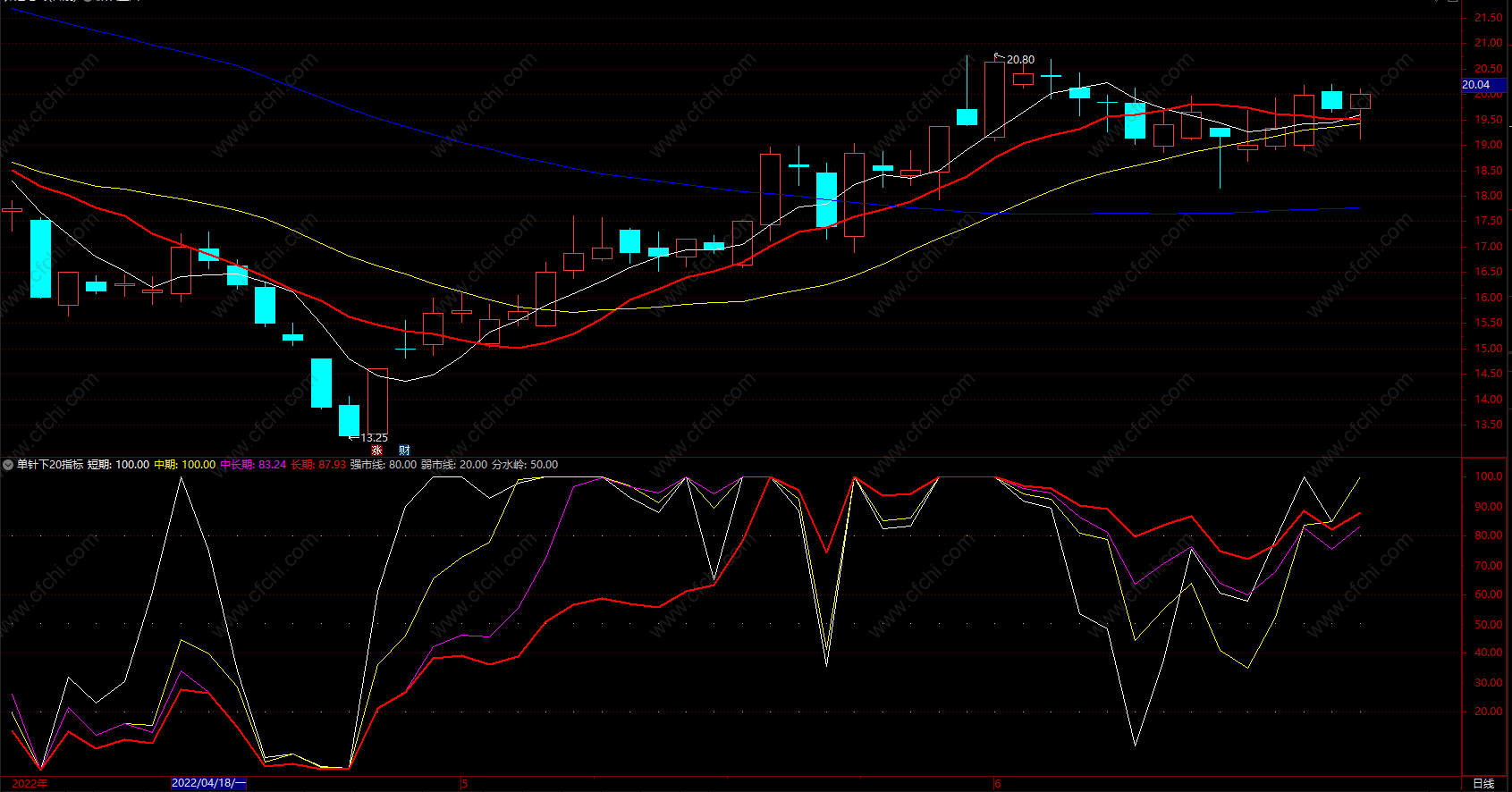Click the 18.00 price axis label
Viewport: 1512px width, 792px height.
click(1489, 196)
